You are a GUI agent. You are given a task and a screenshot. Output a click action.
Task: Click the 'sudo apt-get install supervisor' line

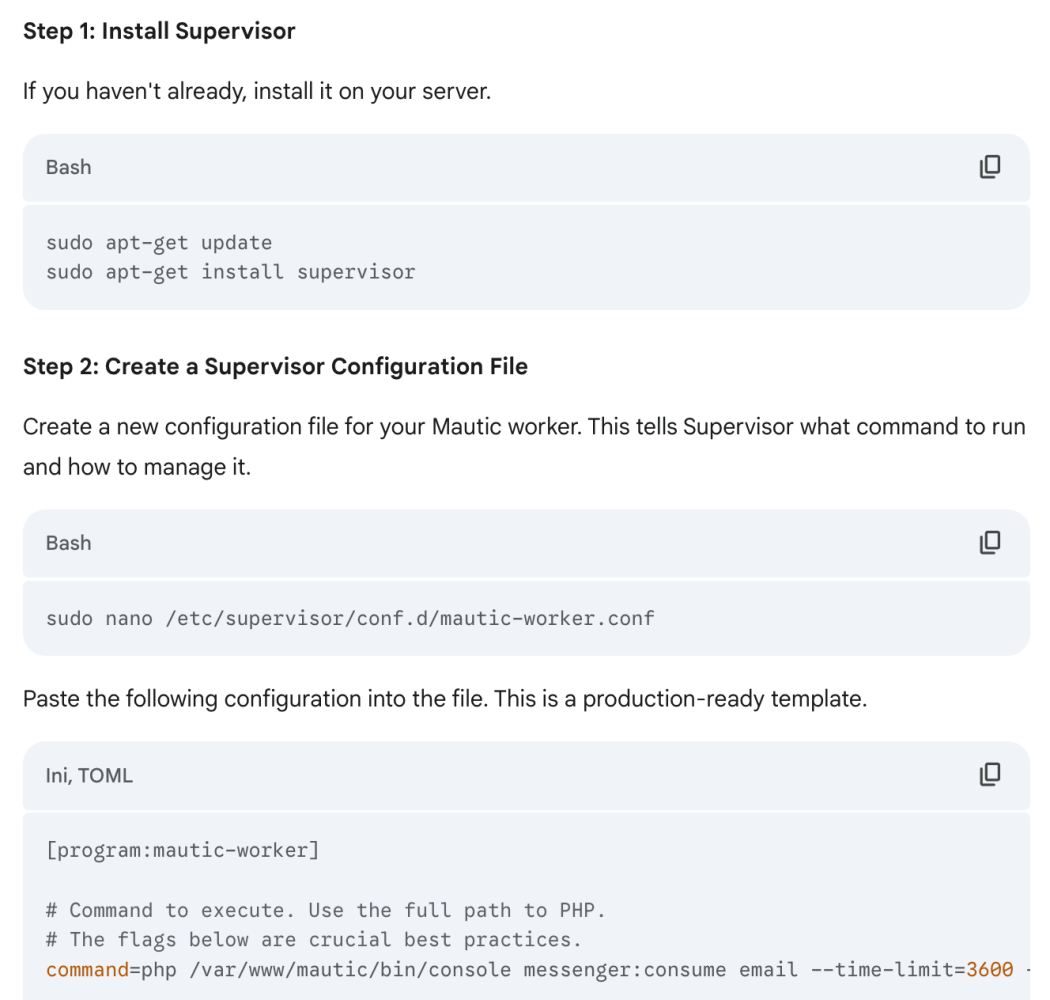pos(230,271)
